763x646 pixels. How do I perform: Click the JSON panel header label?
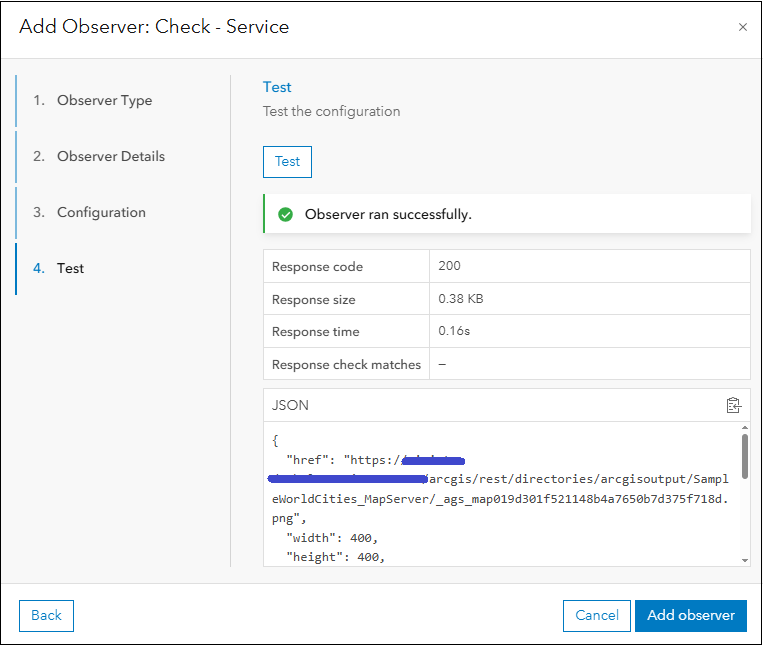(290, 405)
